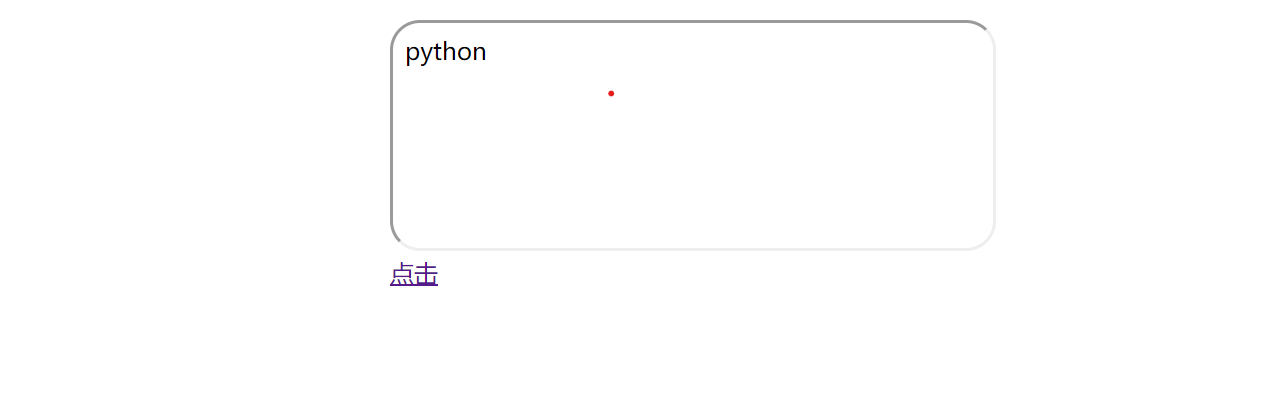Click the dark top-left border of textarea
The width and height of the screenshot is (1270, 420).
tap(398, 27)
